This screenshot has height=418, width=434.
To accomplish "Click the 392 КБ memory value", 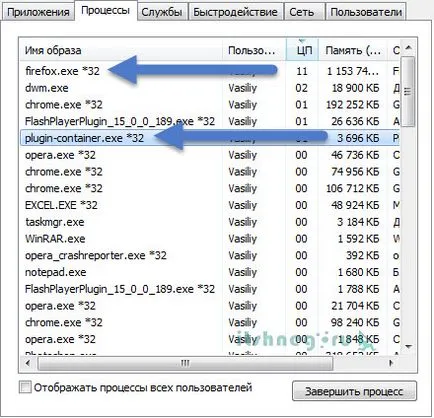I will click(x=363, y=255).
